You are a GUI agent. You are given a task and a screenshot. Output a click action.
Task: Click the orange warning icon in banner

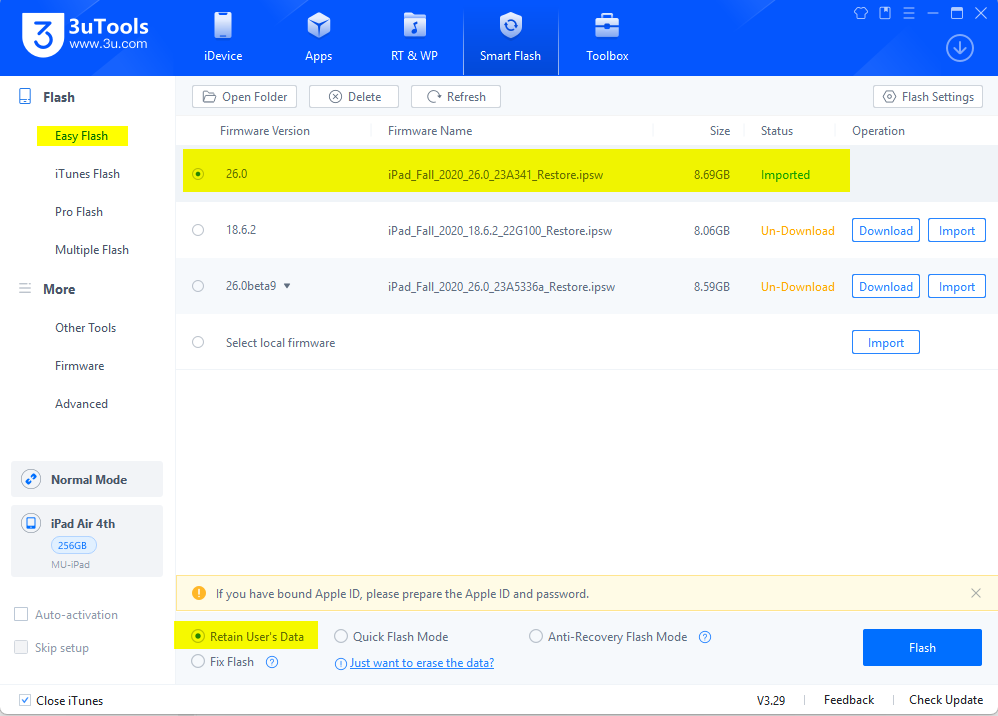pos(199,593)
